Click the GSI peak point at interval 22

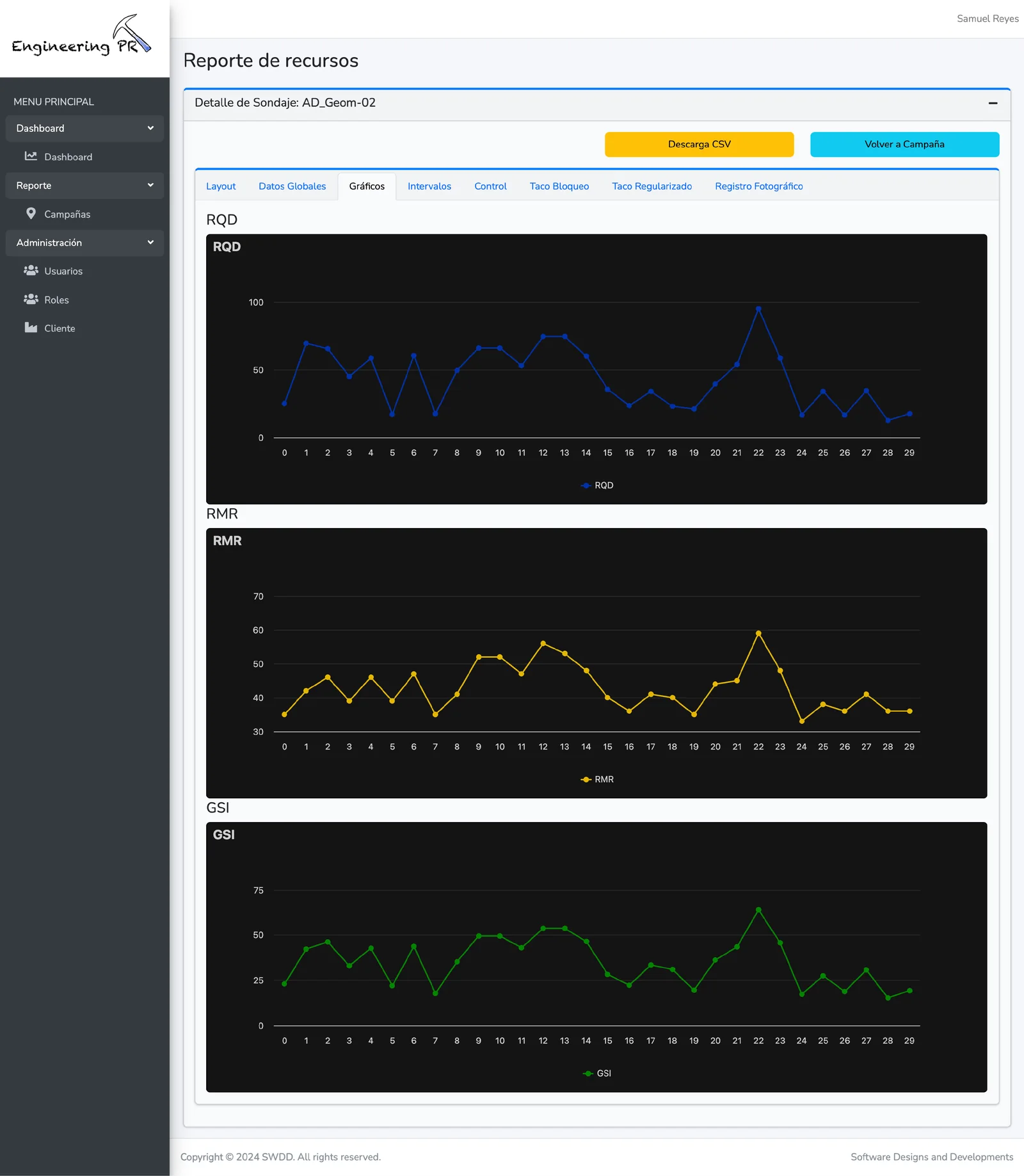(758, 910)
